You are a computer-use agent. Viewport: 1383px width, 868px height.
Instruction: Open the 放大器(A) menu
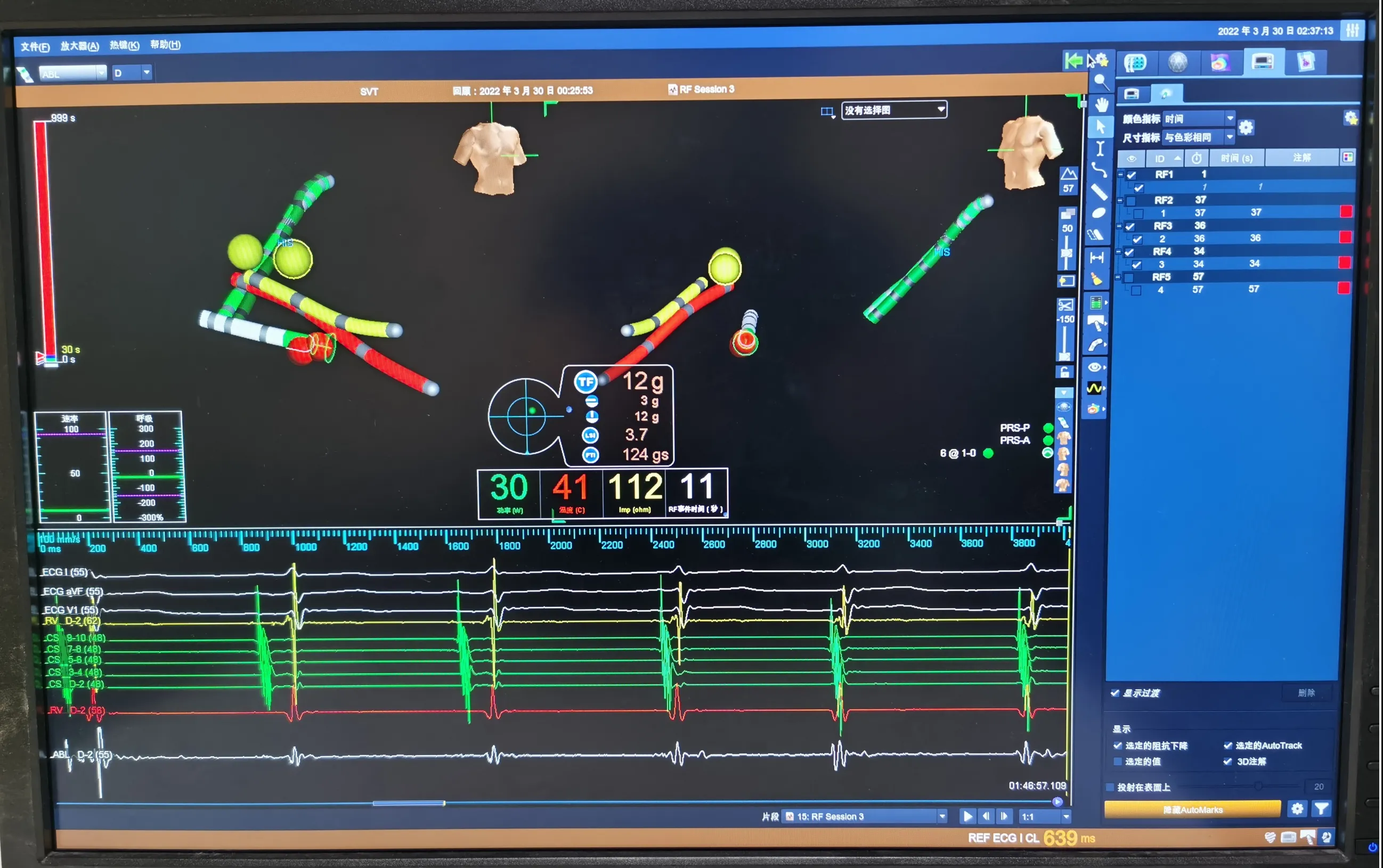coord(80,46)
